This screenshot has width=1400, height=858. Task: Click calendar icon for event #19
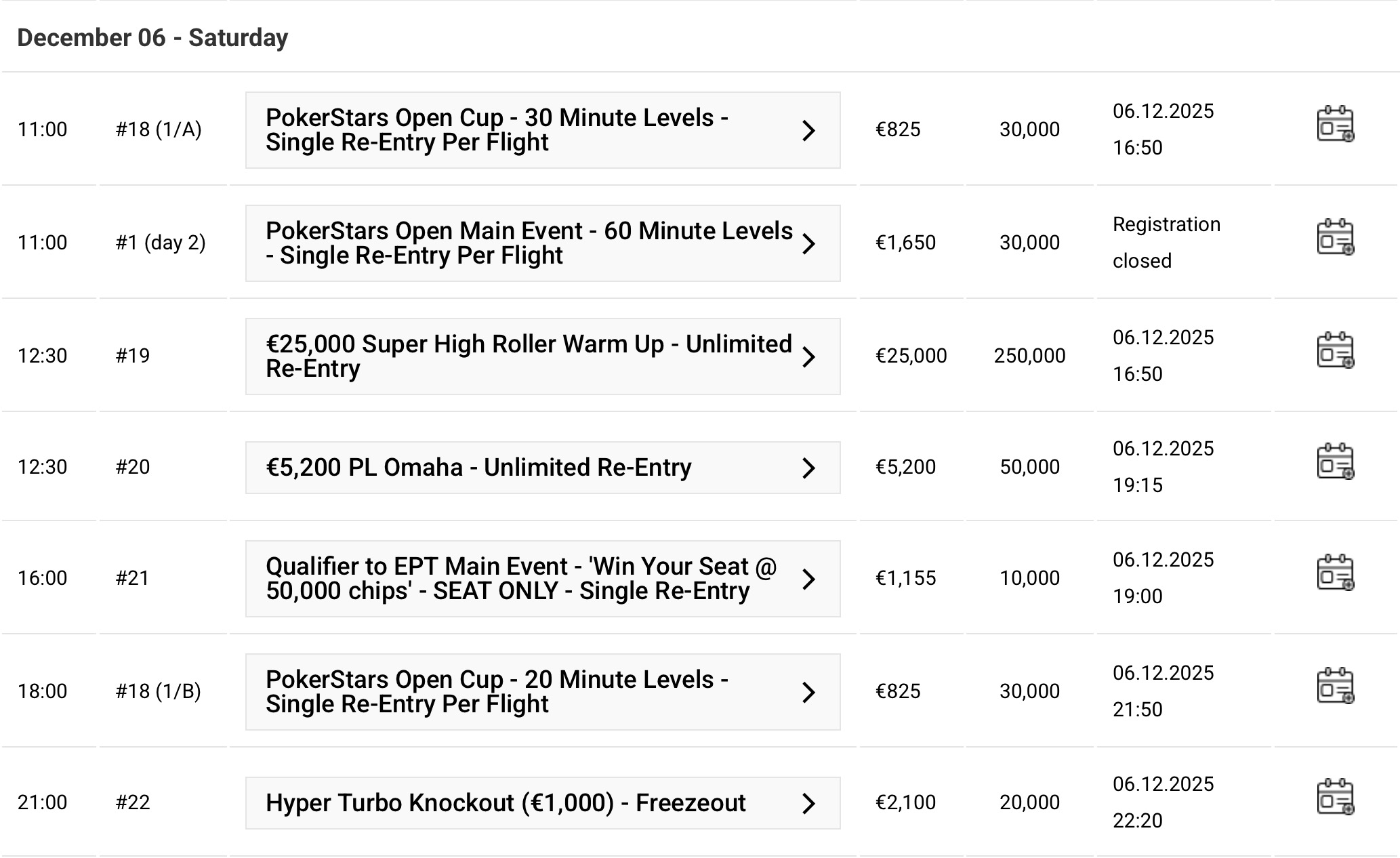[1334, 350]
